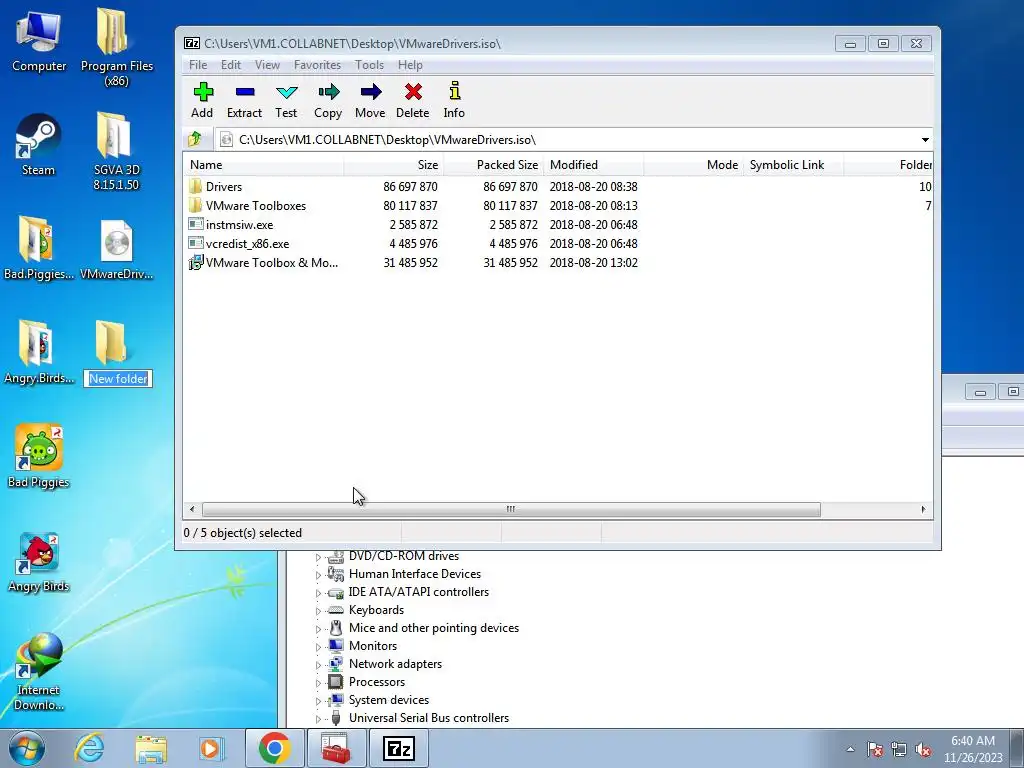Sort by the Name column header
Screen dimensions: 1024x768
[x=263, y=165]
